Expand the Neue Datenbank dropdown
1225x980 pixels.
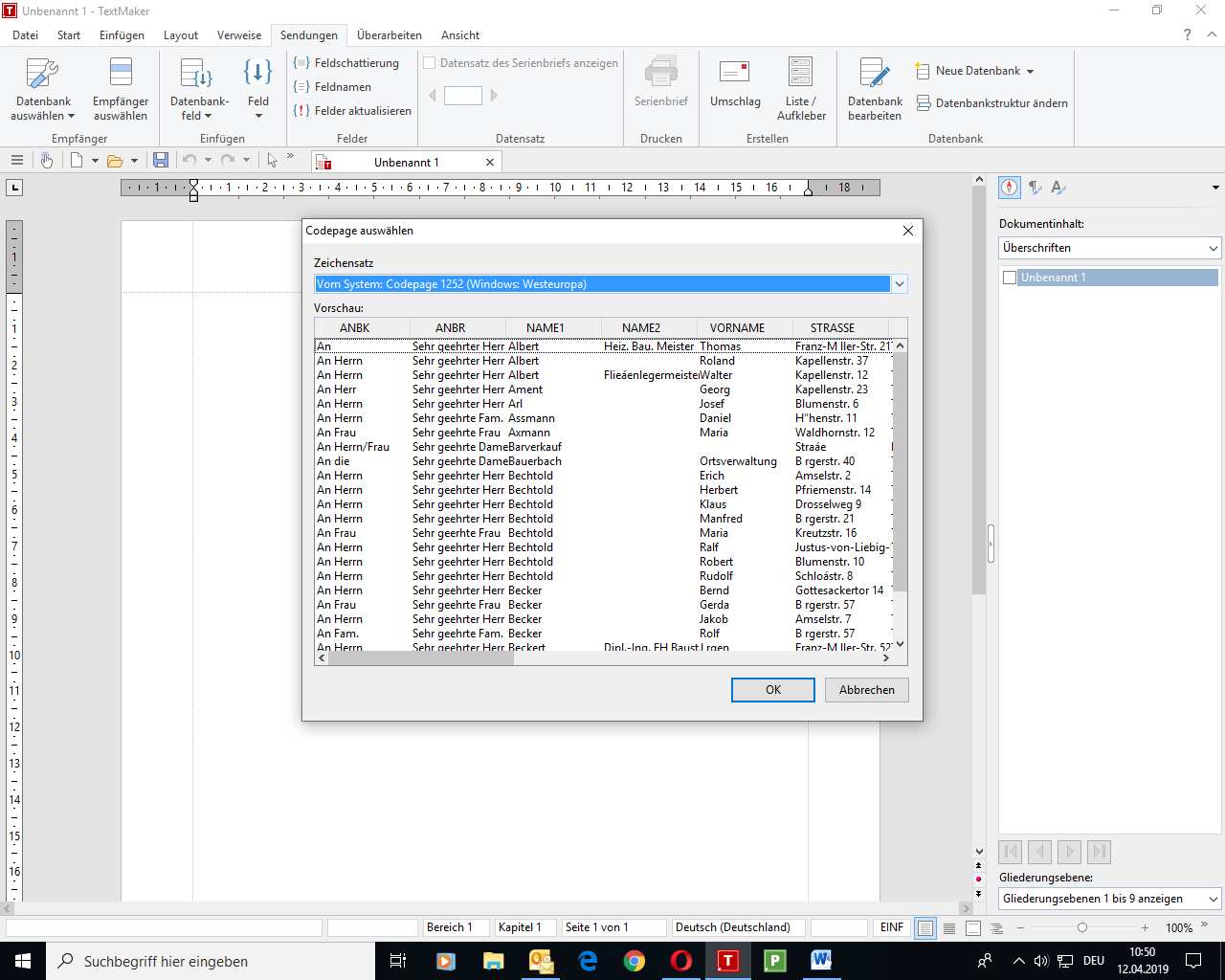click(1031, 72)
